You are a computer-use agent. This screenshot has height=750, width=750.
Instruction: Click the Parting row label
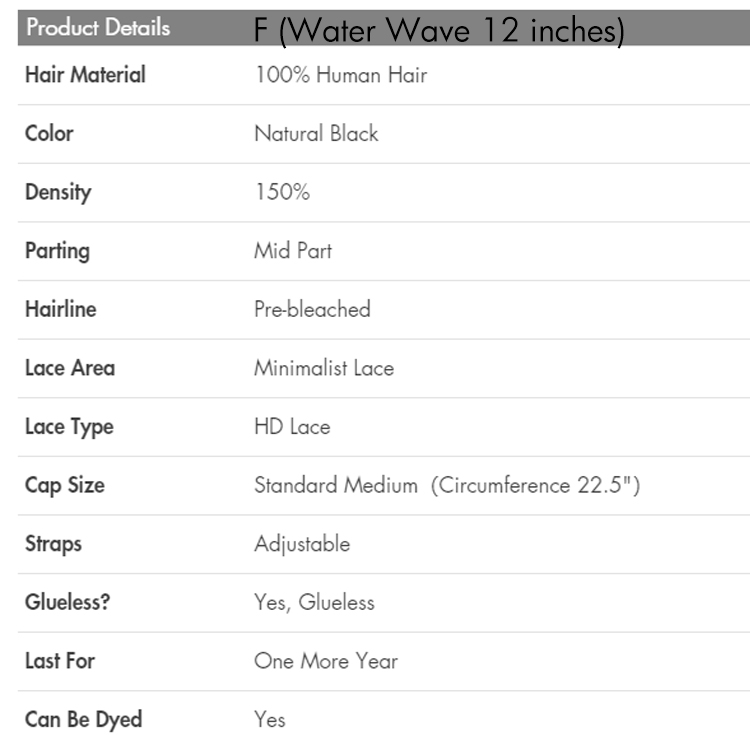point(57,250)
